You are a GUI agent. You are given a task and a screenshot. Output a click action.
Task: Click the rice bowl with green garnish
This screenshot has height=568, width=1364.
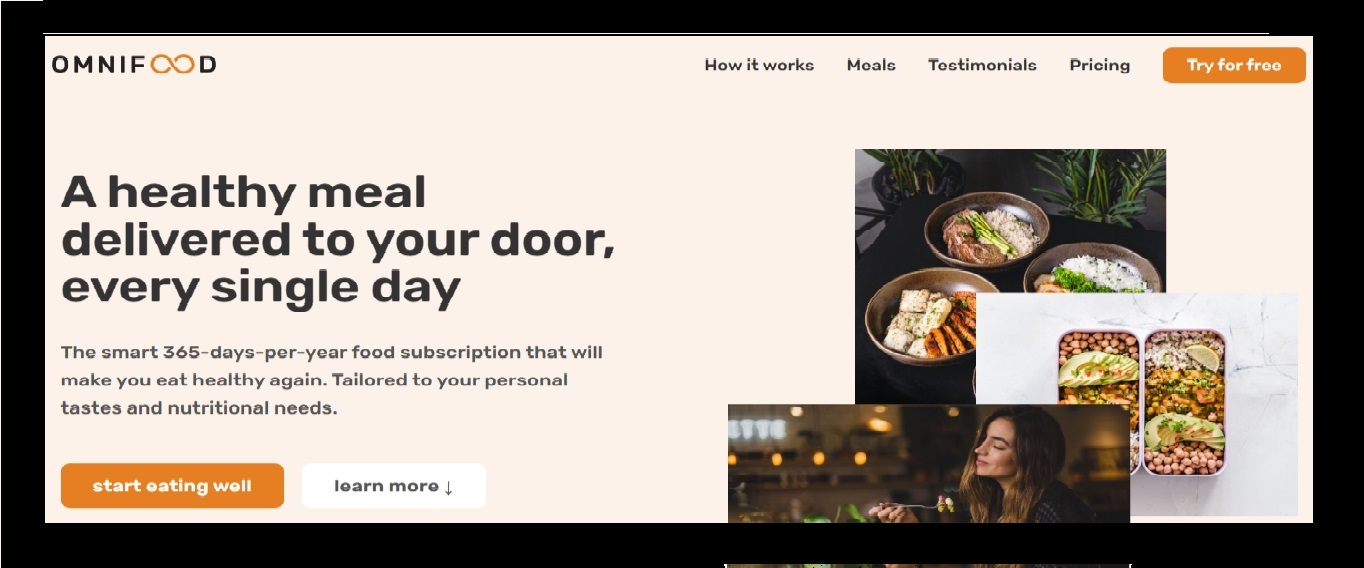[1092, 270]
